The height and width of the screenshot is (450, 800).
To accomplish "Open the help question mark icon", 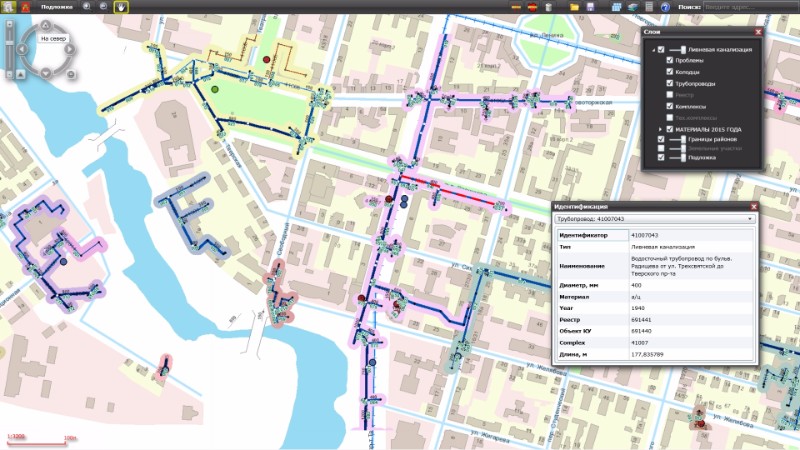I will pos(664,7).
